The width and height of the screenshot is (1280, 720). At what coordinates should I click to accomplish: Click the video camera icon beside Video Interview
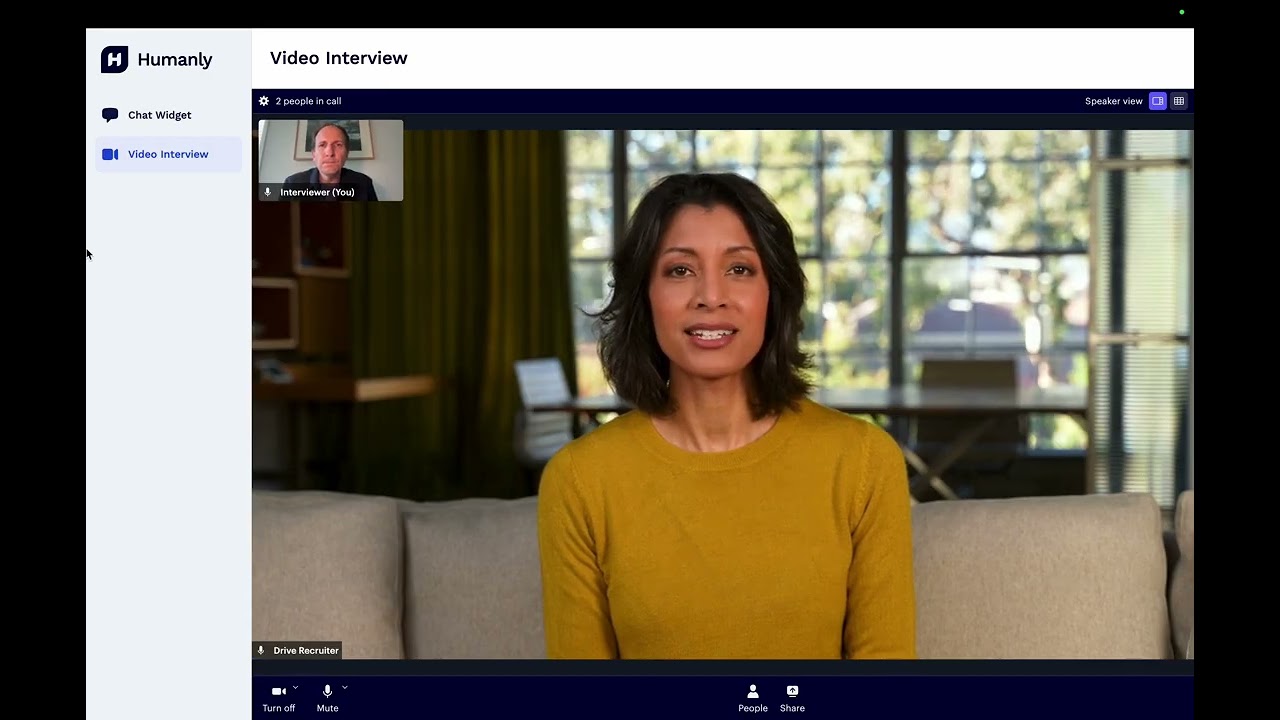(x=110, y=154)
